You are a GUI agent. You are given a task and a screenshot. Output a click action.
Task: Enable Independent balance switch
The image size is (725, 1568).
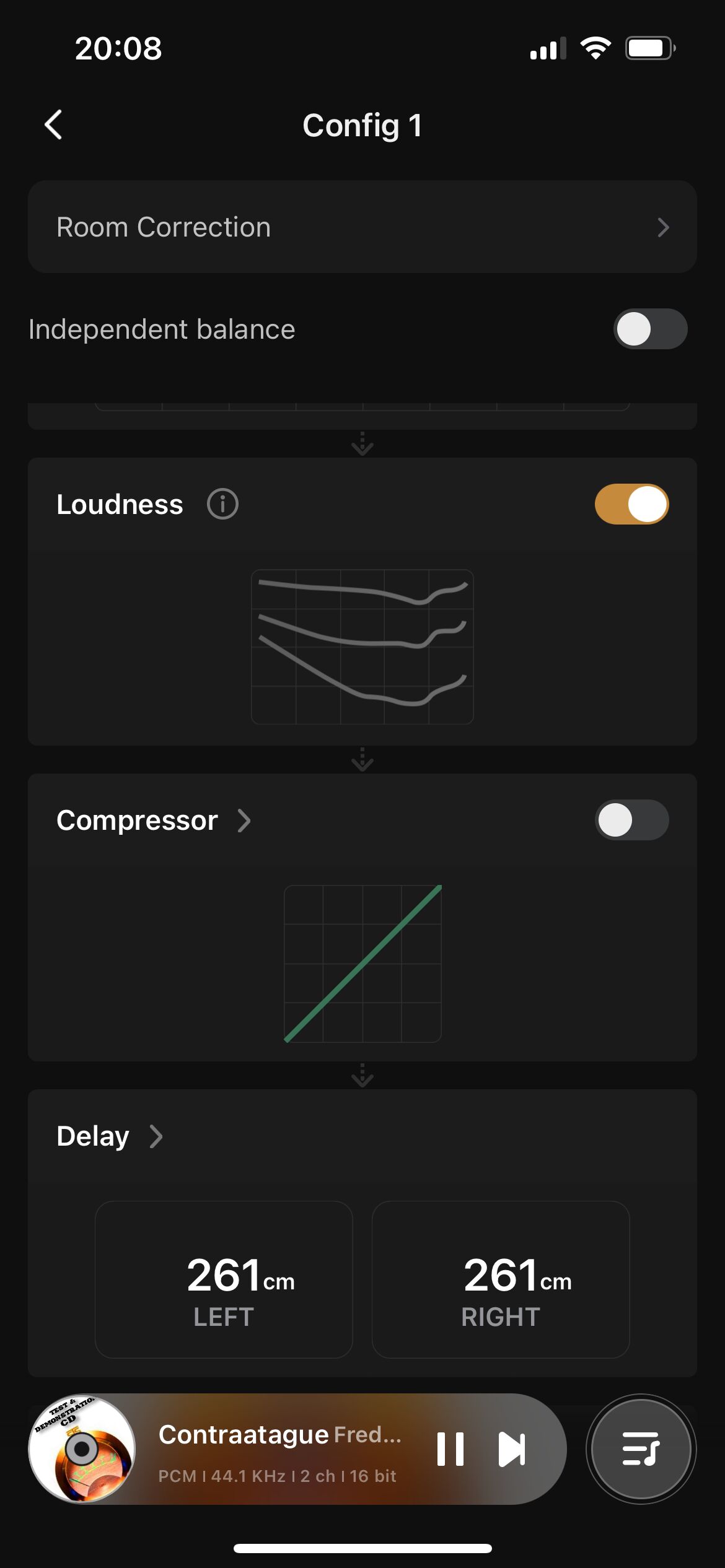click(650, 329)
